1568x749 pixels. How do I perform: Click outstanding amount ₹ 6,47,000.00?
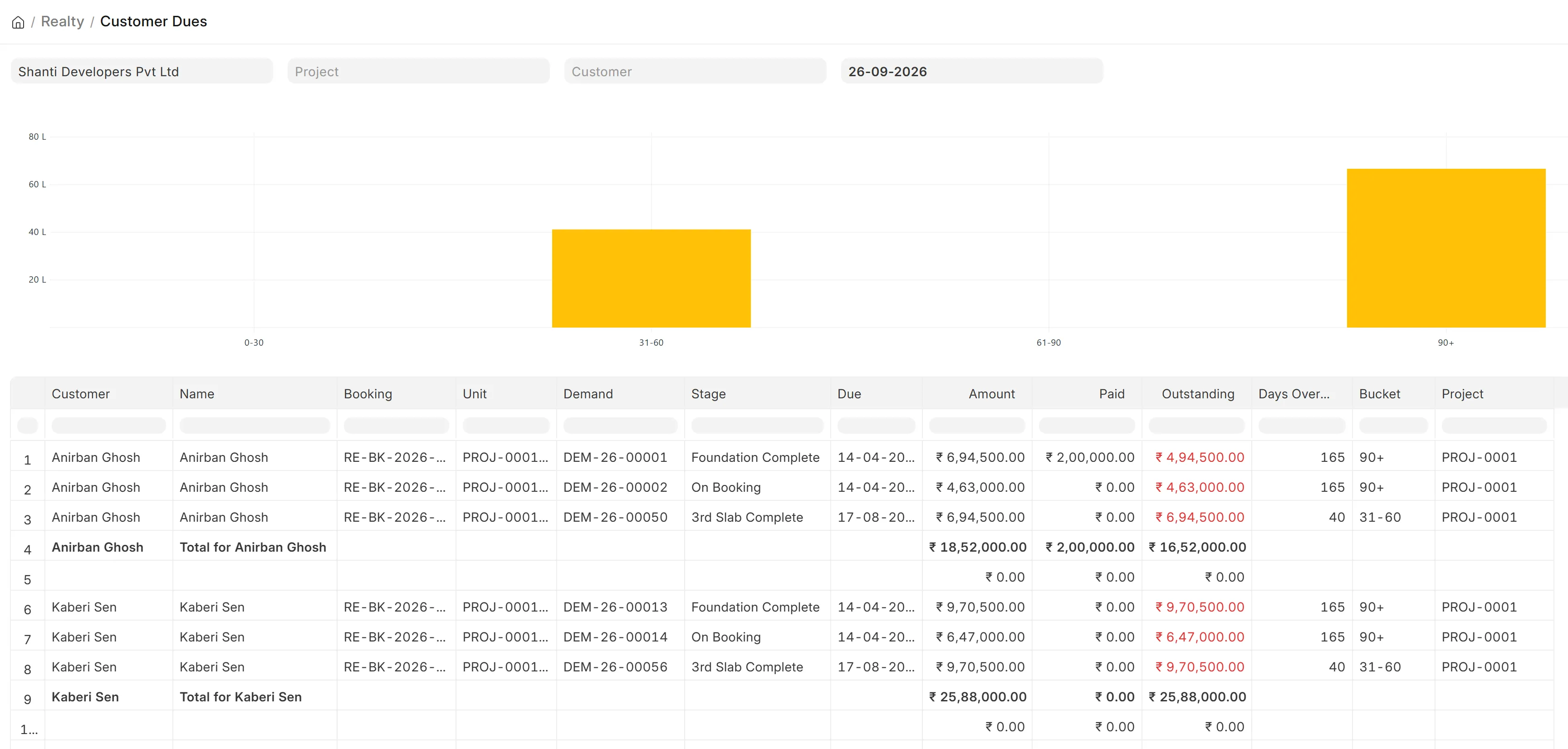[1200, 637]
